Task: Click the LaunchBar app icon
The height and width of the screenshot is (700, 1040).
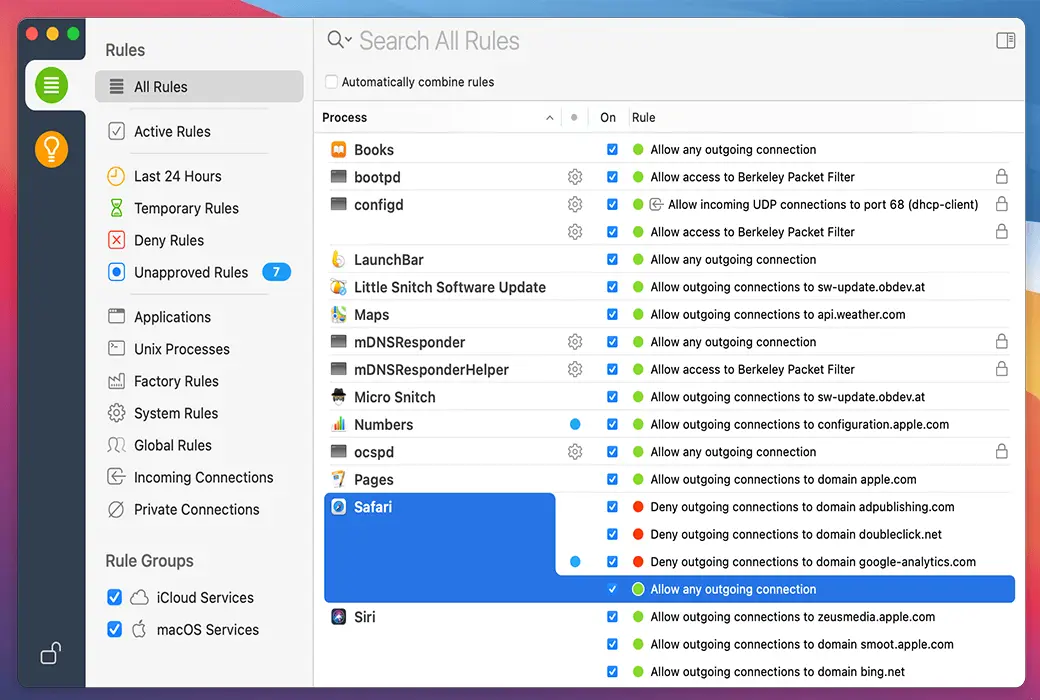Action: (x=339, y=259)
